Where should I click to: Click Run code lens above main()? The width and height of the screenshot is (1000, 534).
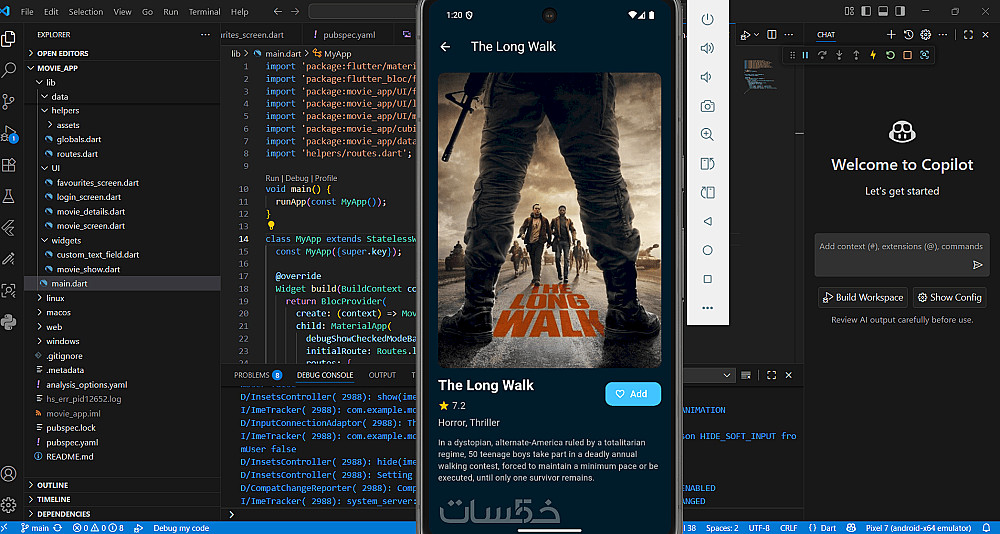tap(272, 178)
